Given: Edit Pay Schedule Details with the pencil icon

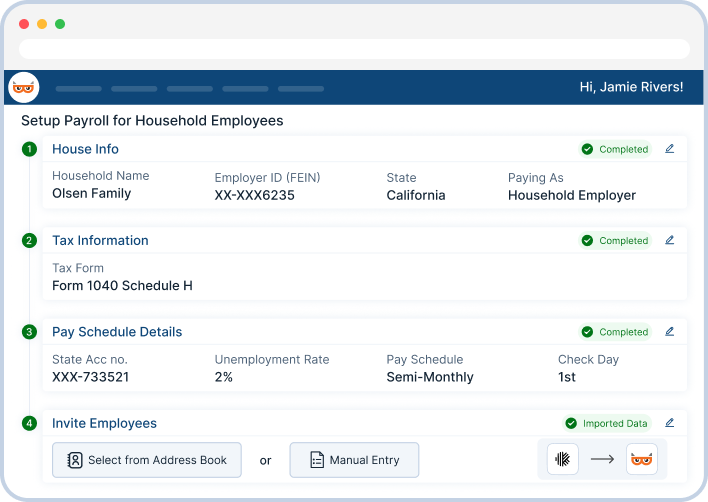Looking at the screenshot, I should [x=670, y=332].
